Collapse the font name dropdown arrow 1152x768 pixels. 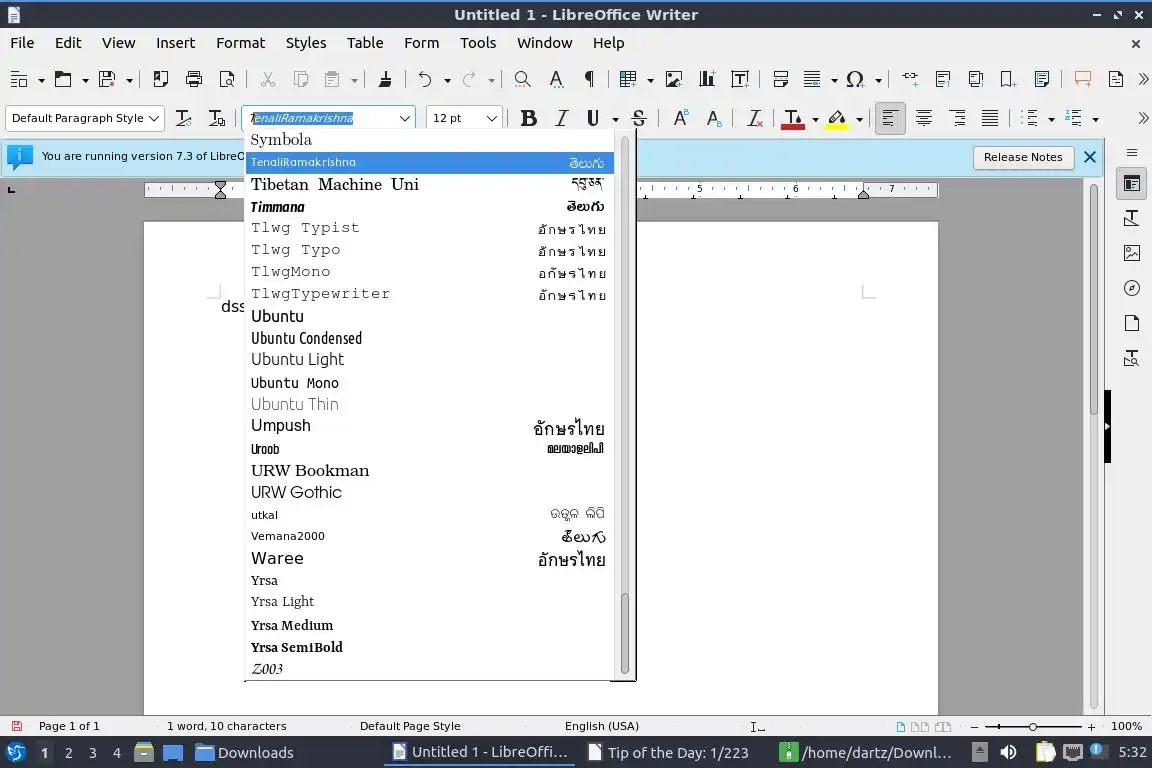(x=404, y=118)
